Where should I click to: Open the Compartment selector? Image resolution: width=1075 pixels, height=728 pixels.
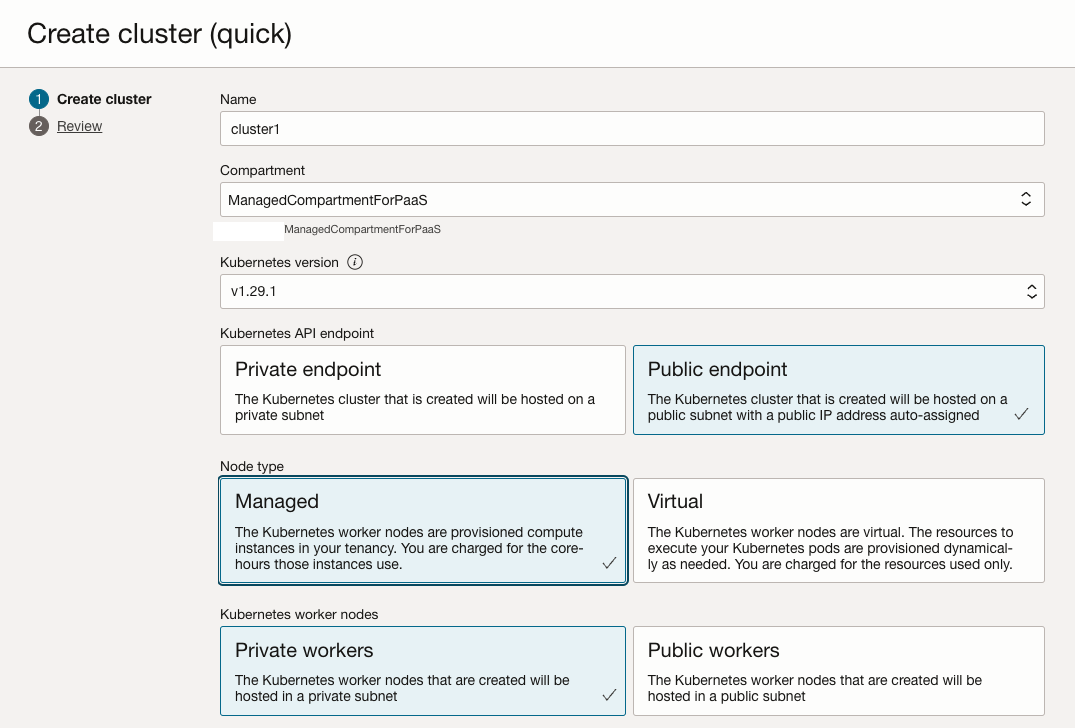click(x=632, y=199)
